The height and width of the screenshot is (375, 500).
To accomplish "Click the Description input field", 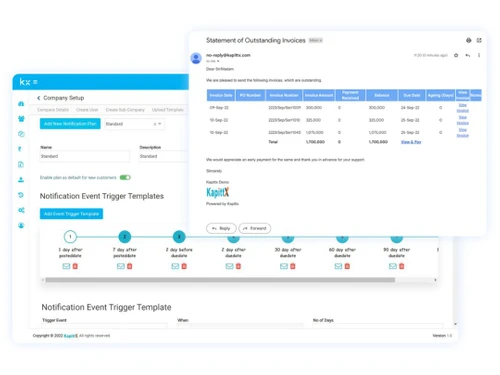I will (164, 156).
